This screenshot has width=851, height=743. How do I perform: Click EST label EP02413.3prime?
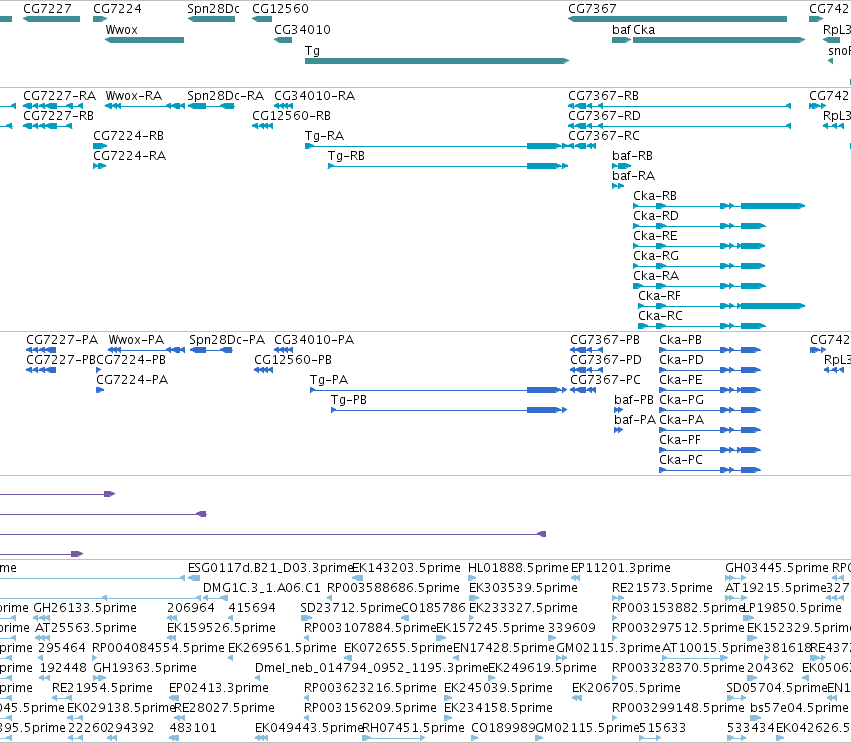pos(219,688)
